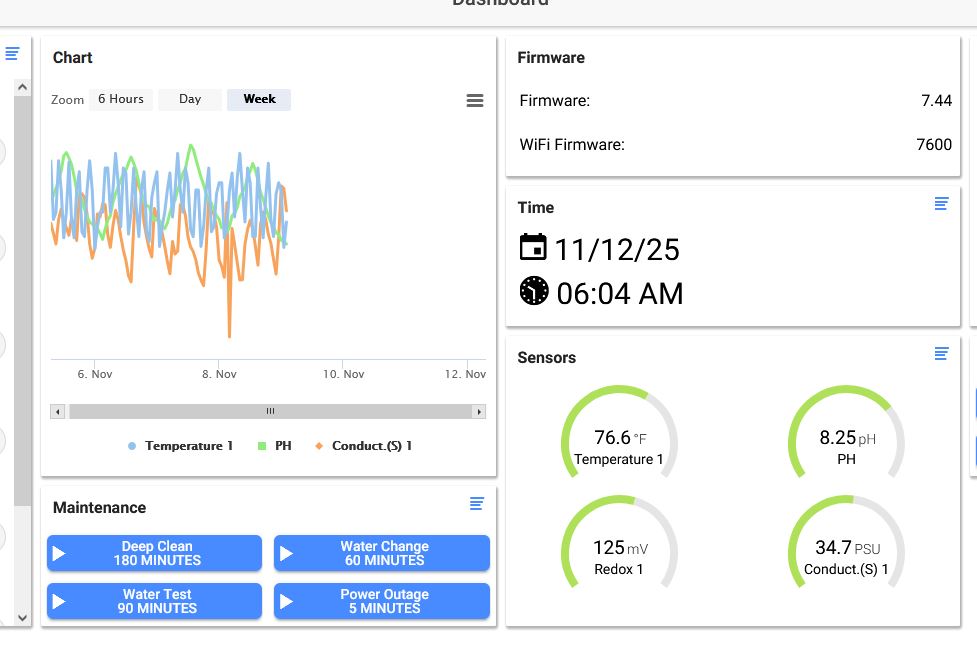Select the Week zoom option

click(259, 99)
